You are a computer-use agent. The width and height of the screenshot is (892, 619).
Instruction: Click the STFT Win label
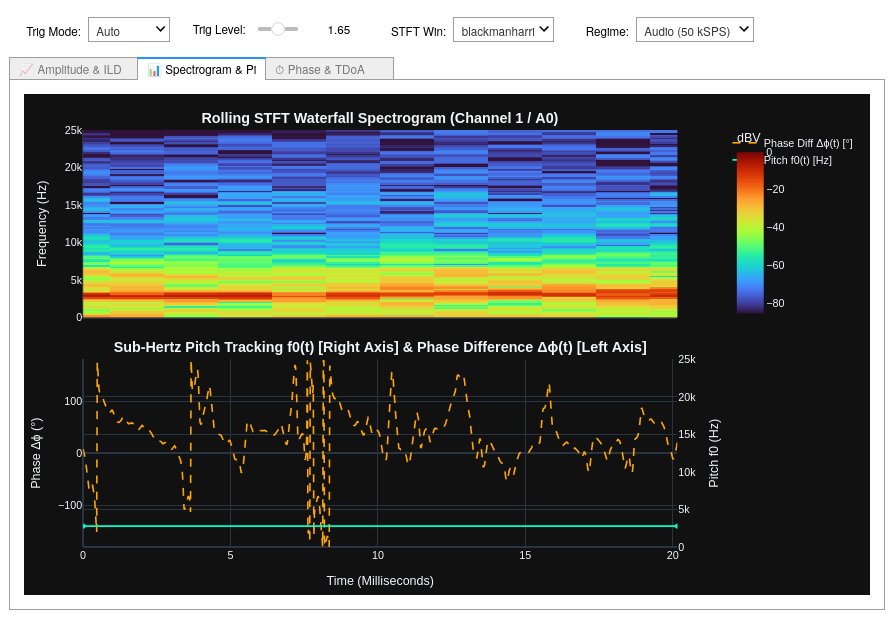[x=418, y=32]
